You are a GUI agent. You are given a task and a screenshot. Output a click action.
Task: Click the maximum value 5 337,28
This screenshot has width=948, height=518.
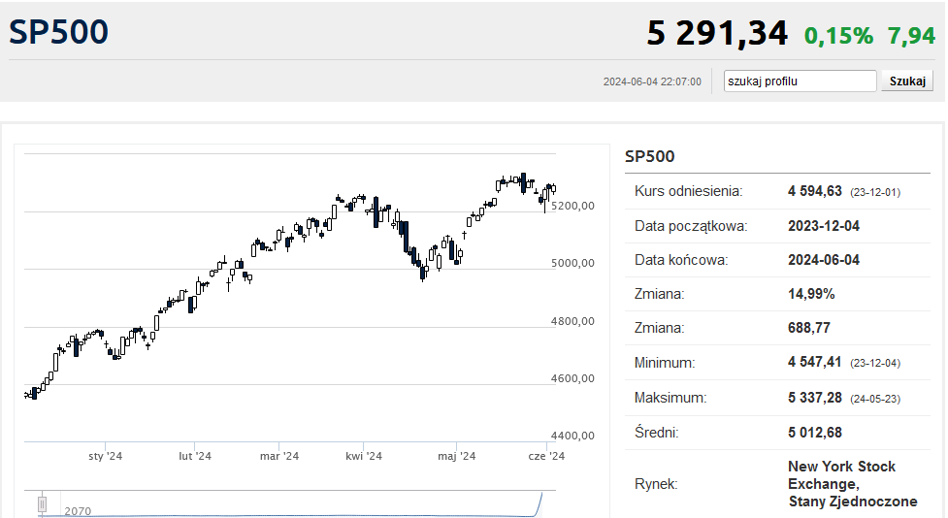(x=814, y=398)
